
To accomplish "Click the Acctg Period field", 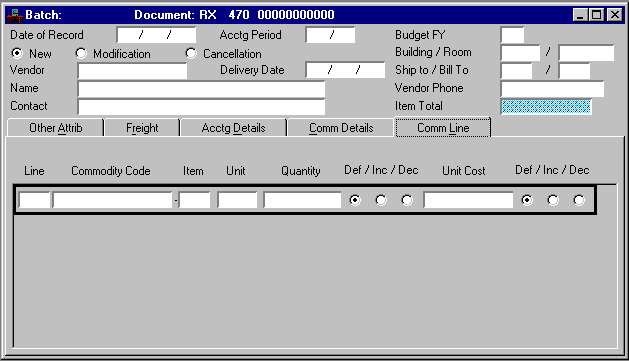I will [330, 35].
